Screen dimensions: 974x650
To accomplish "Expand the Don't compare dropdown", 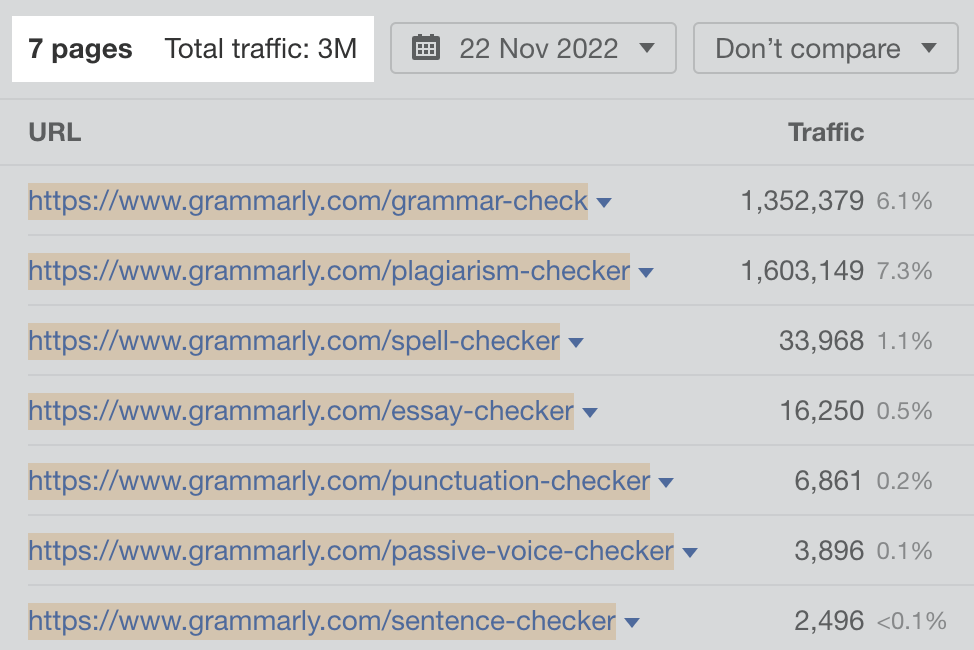I will point(825,48).
